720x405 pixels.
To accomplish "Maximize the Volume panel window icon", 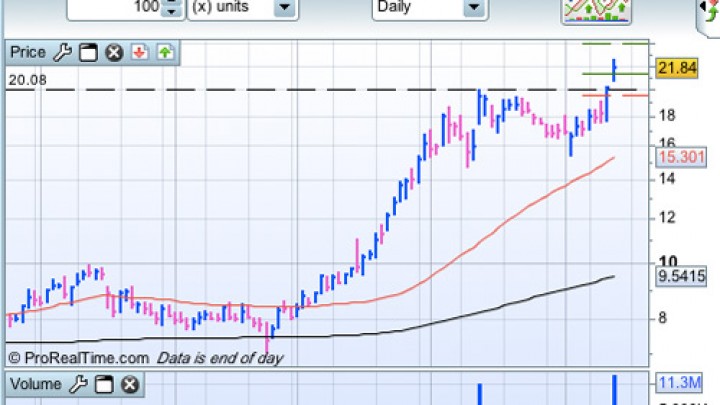I will (x=104, y=384).
